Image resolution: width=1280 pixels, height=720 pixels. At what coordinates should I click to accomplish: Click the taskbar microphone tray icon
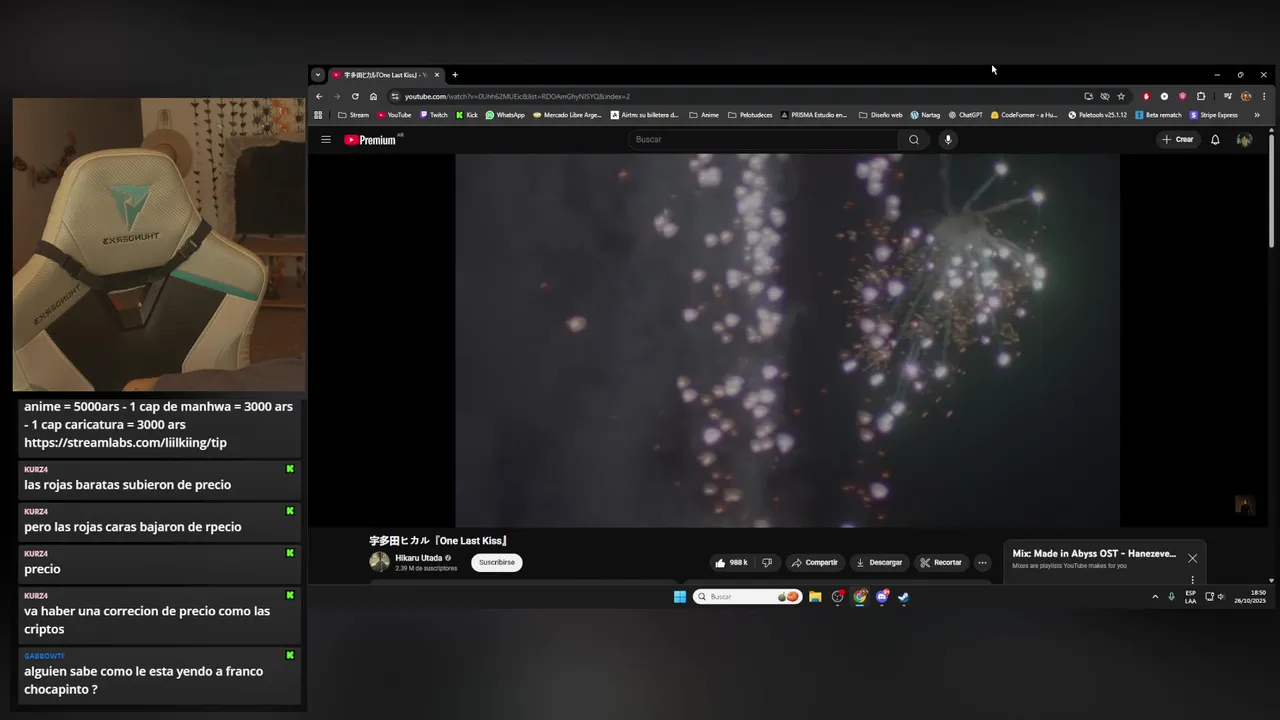[x=1171, y=597]
